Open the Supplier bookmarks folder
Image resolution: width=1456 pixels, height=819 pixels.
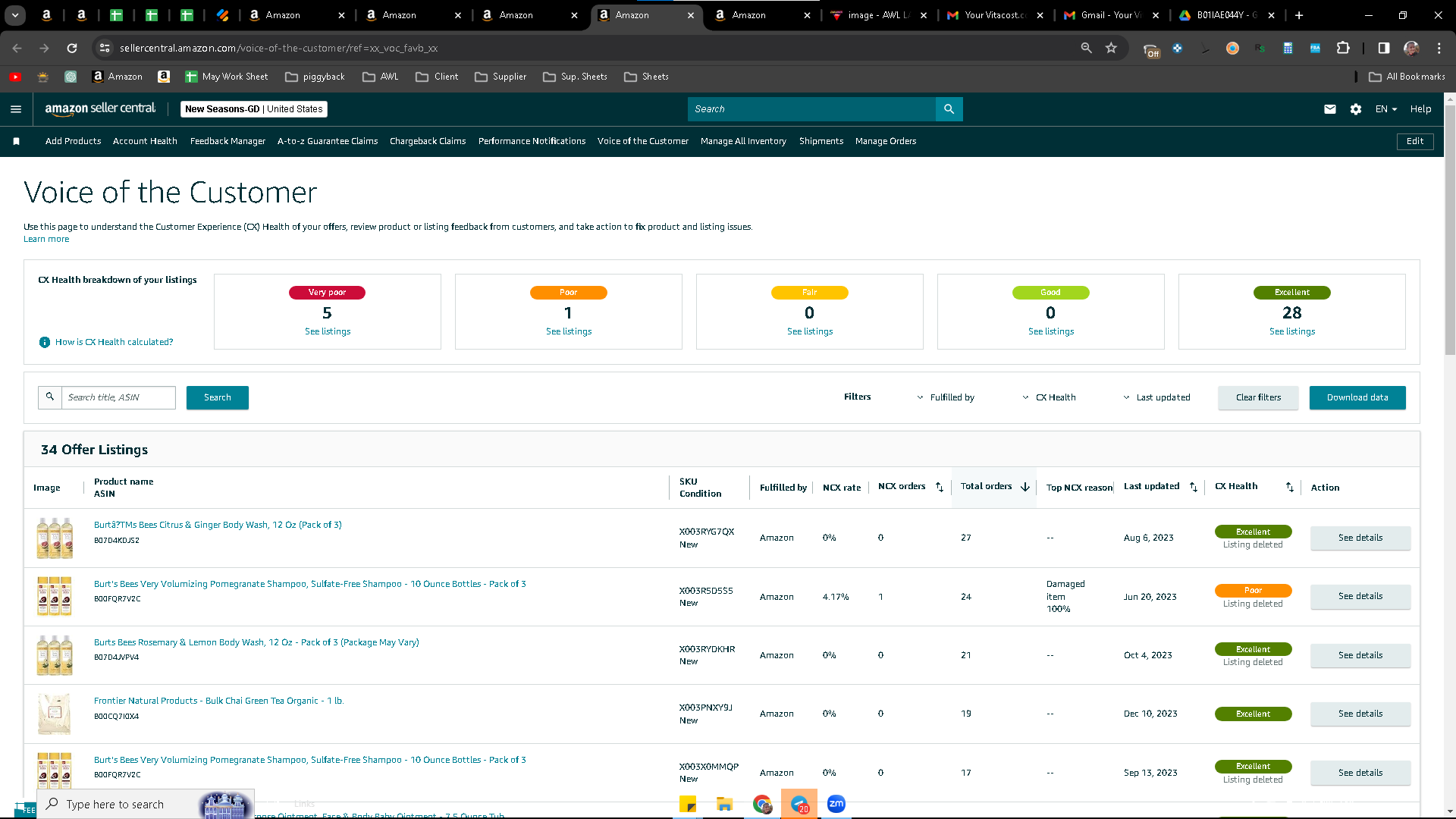pyautogui.click(x=500, y=77)
